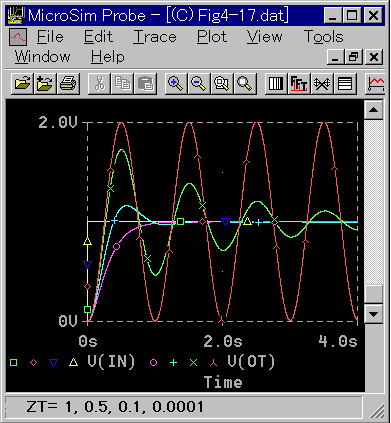Image resolution: width=391 pixels, height=423 pixels.
Task: Click the Zoom Out magnifier icon
Action: [199, 83]
